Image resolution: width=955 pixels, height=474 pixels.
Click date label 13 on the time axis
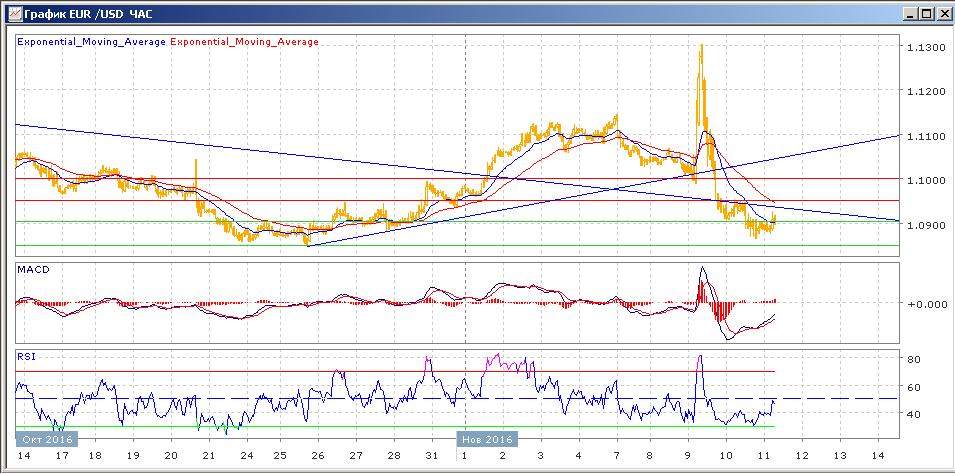840,456
